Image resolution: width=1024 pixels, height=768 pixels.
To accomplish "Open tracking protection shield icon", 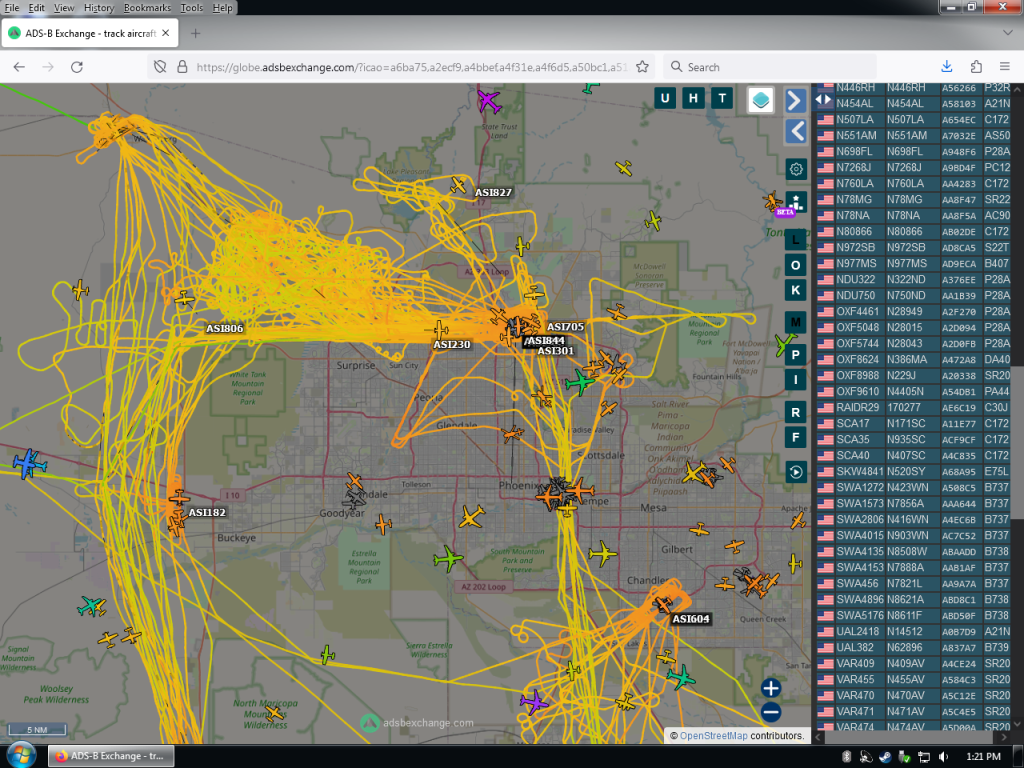I will click(x=160, y=67).
